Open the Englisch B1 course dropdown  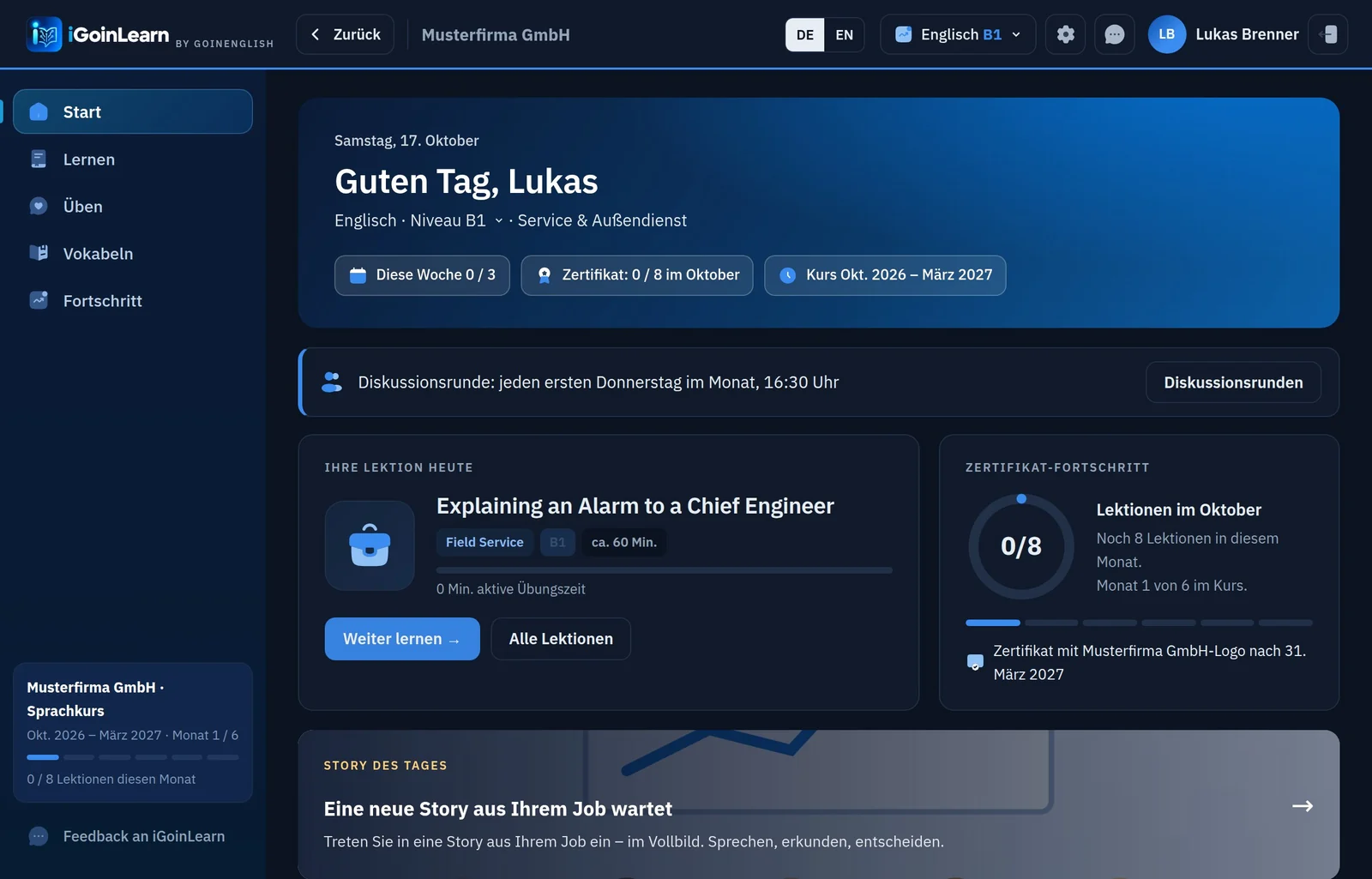coord(958,34)
